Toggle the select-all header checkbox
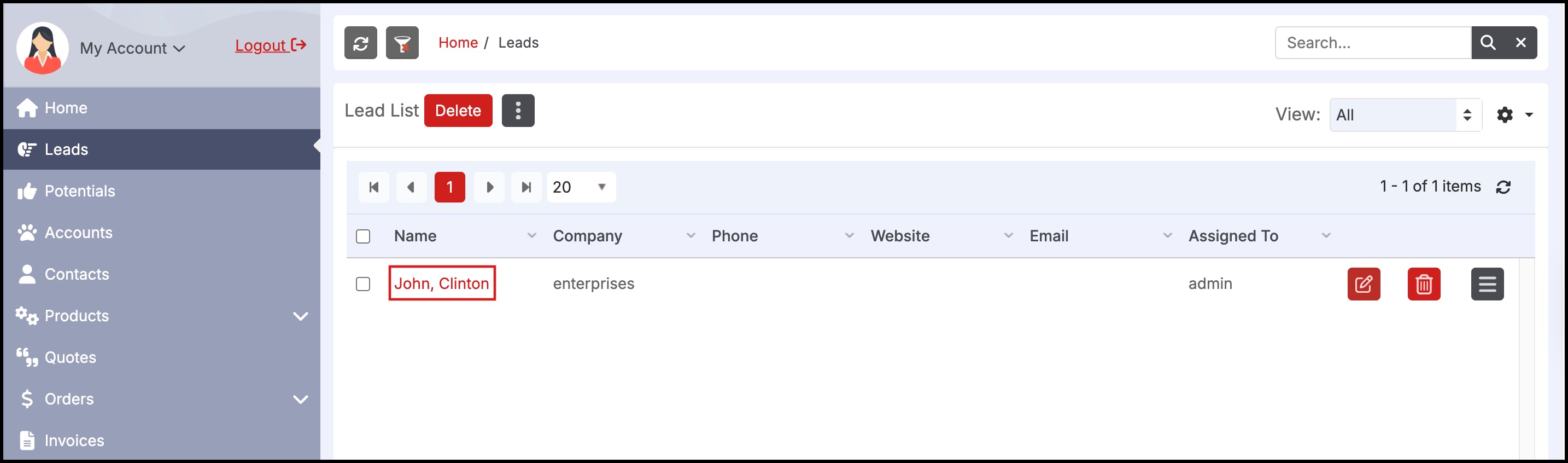 [363, 236]
